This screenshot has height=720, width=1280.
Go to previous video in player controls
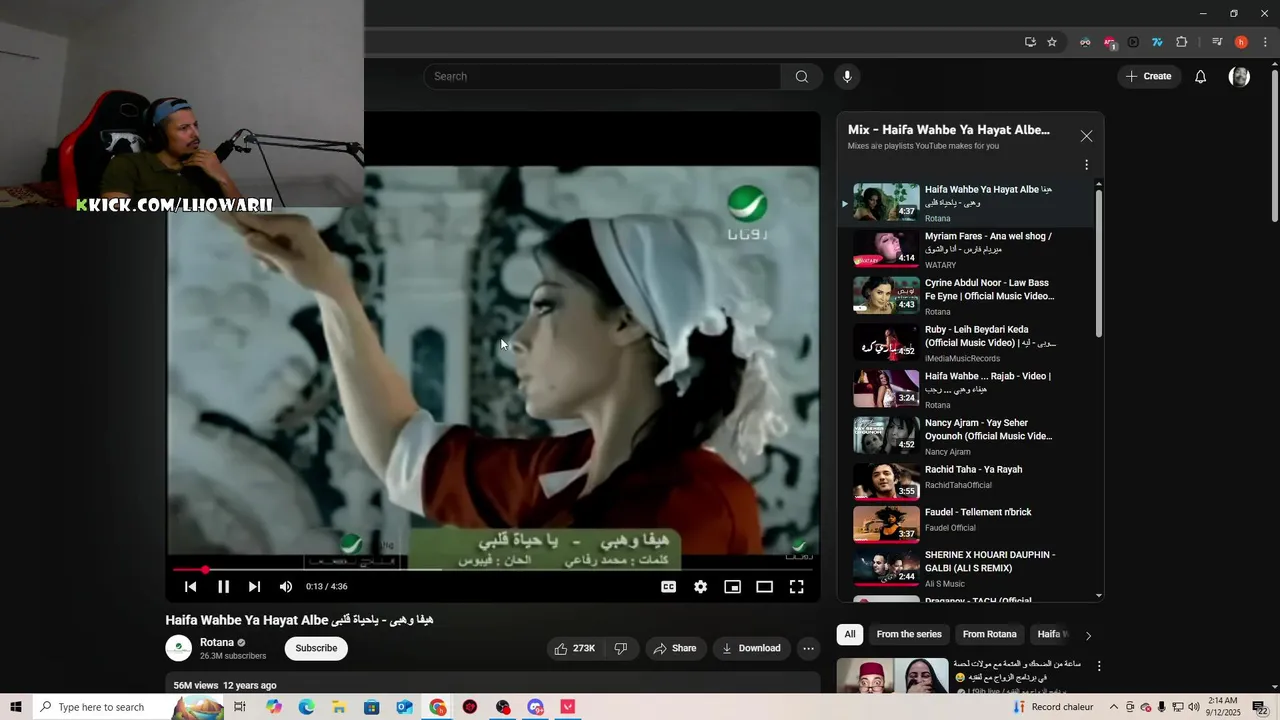pyautogui.click(x=191, y=587)
